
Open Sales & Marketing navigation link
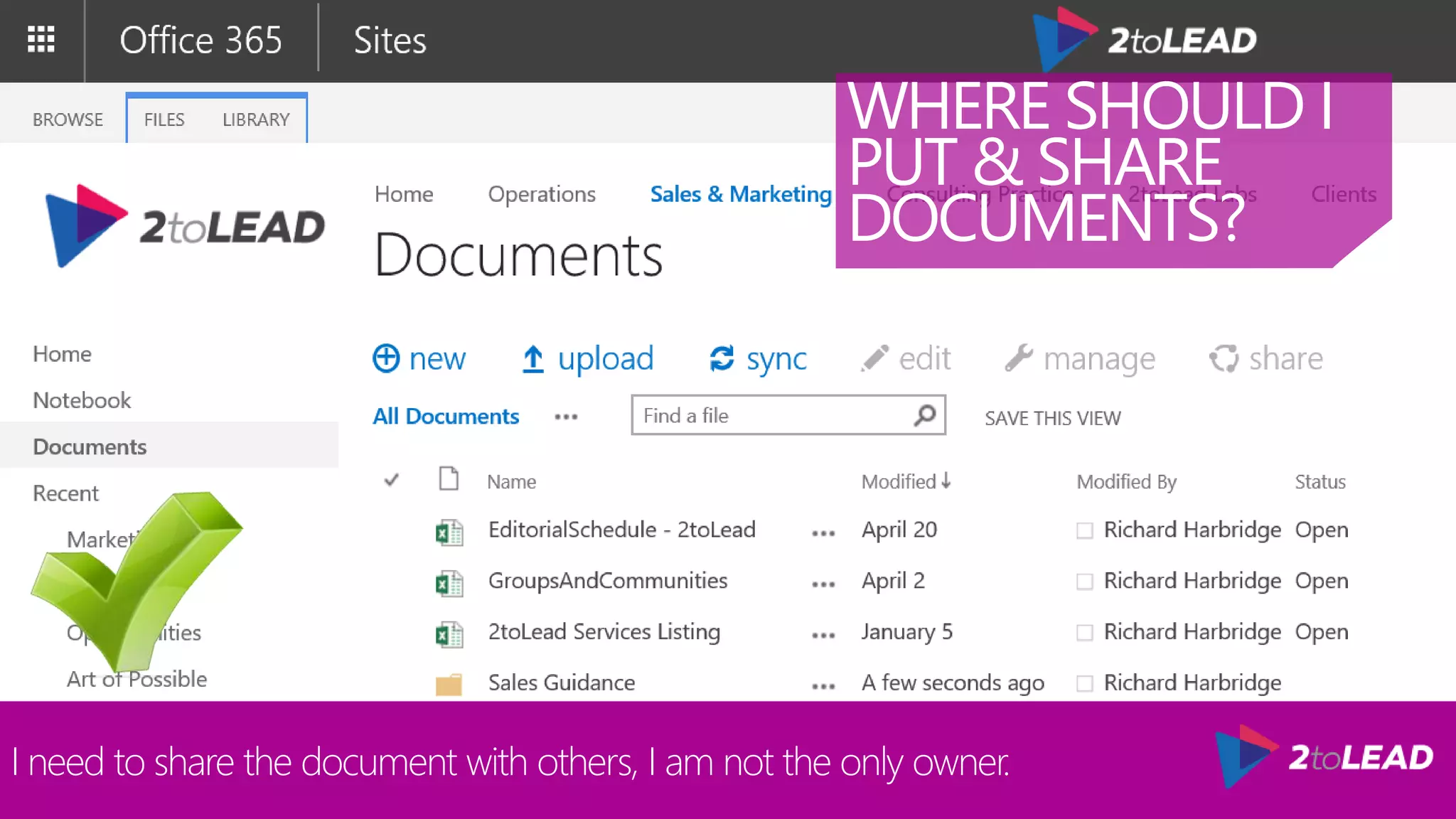click(x=741, y=194)
